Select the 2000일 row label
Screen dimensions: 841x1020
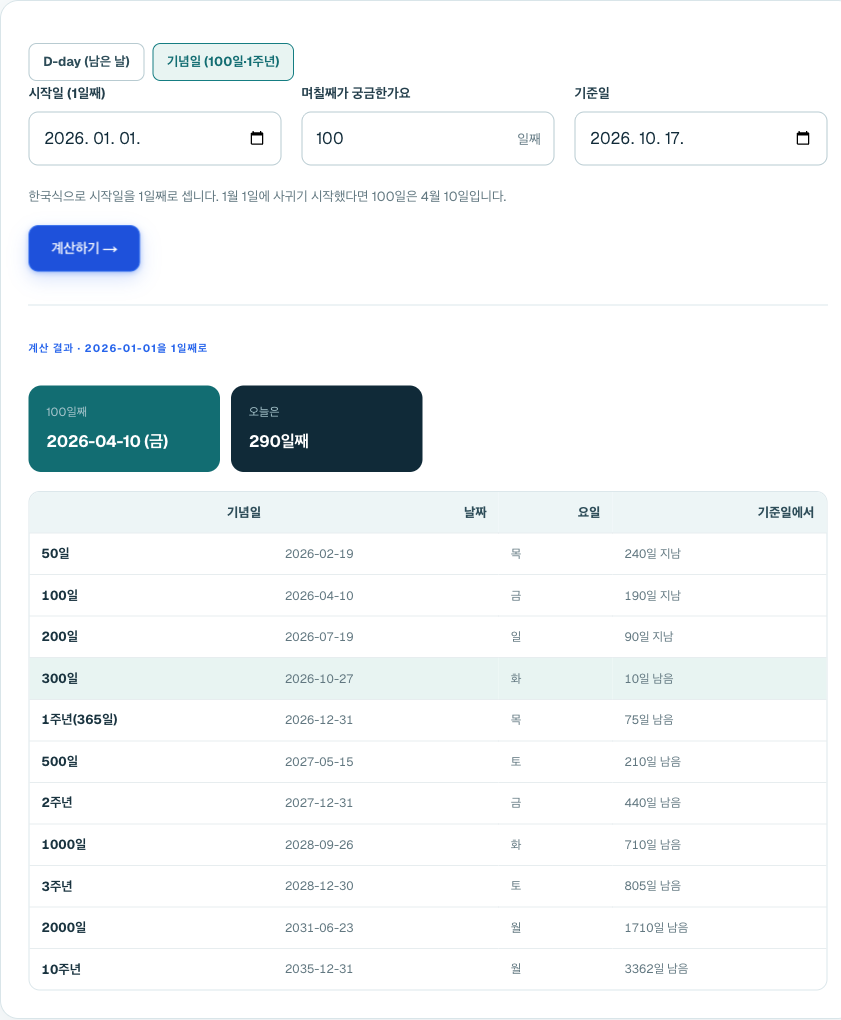point(64,928)
